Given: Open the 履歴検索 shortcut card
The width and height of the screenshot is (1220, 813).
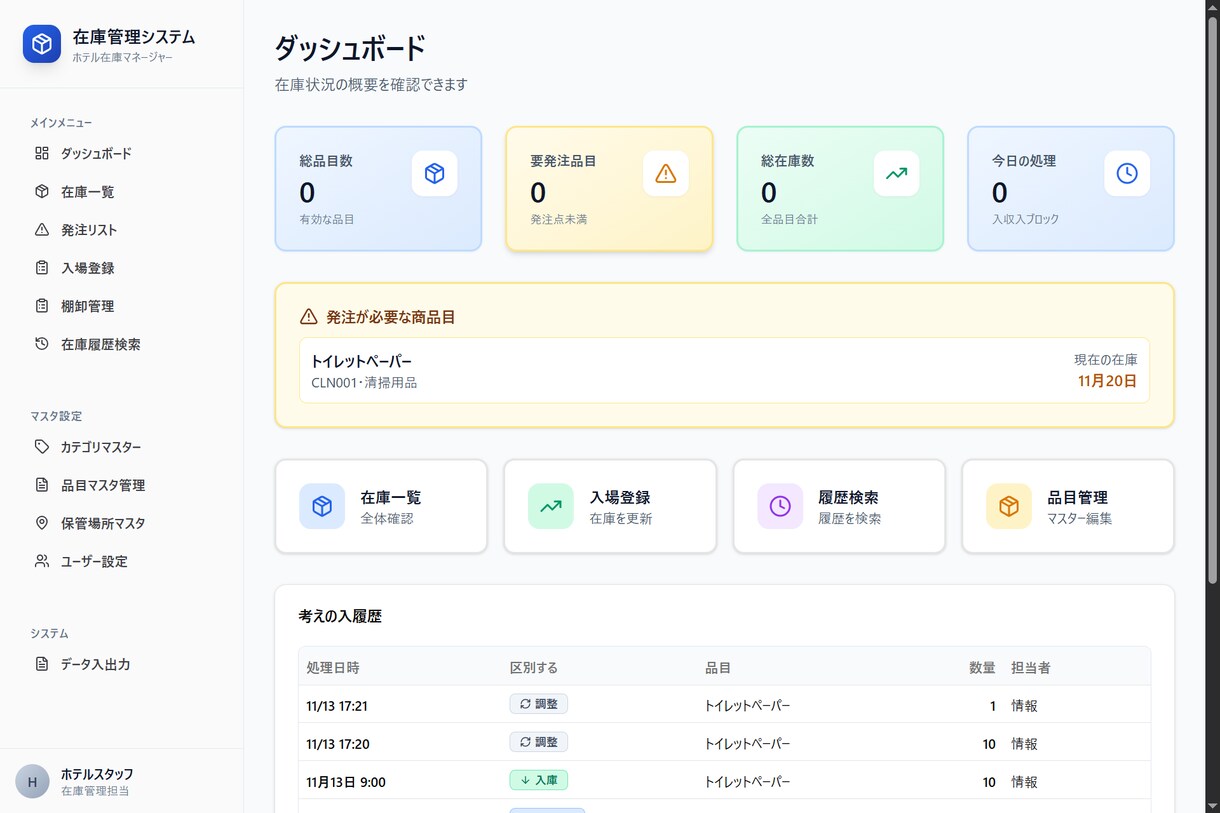Looking at the screenshot, I should 839,506.
